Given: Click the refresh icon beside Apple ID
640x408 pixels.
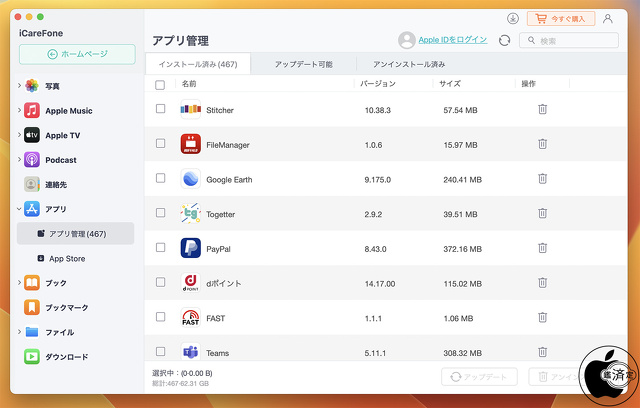Looking at the screenshot, I should [x=504, y=40].
